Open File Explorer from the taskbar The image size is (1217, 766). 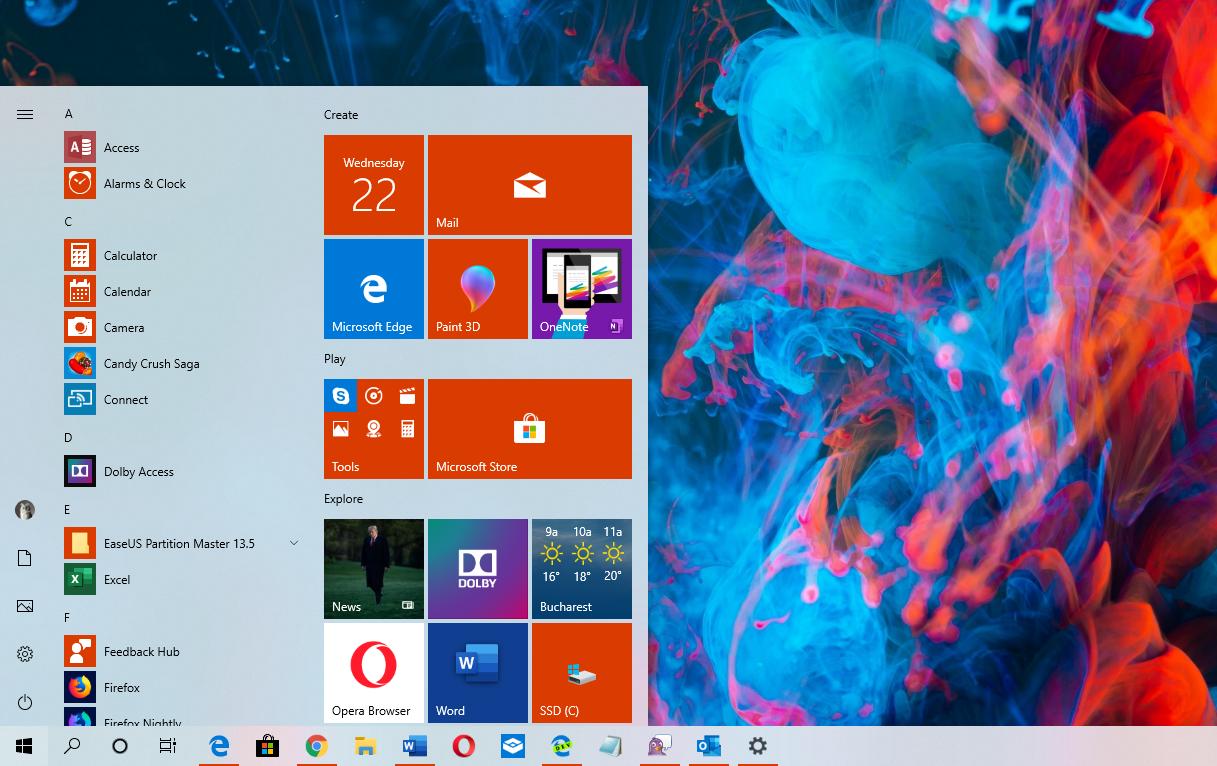pyautogui.click(x=366, y=746)
